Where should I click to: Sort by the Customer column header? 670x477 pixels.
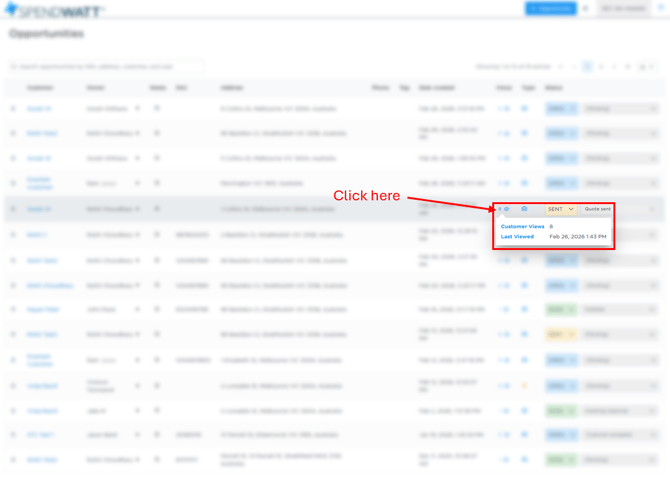click(x=40, y=88)
